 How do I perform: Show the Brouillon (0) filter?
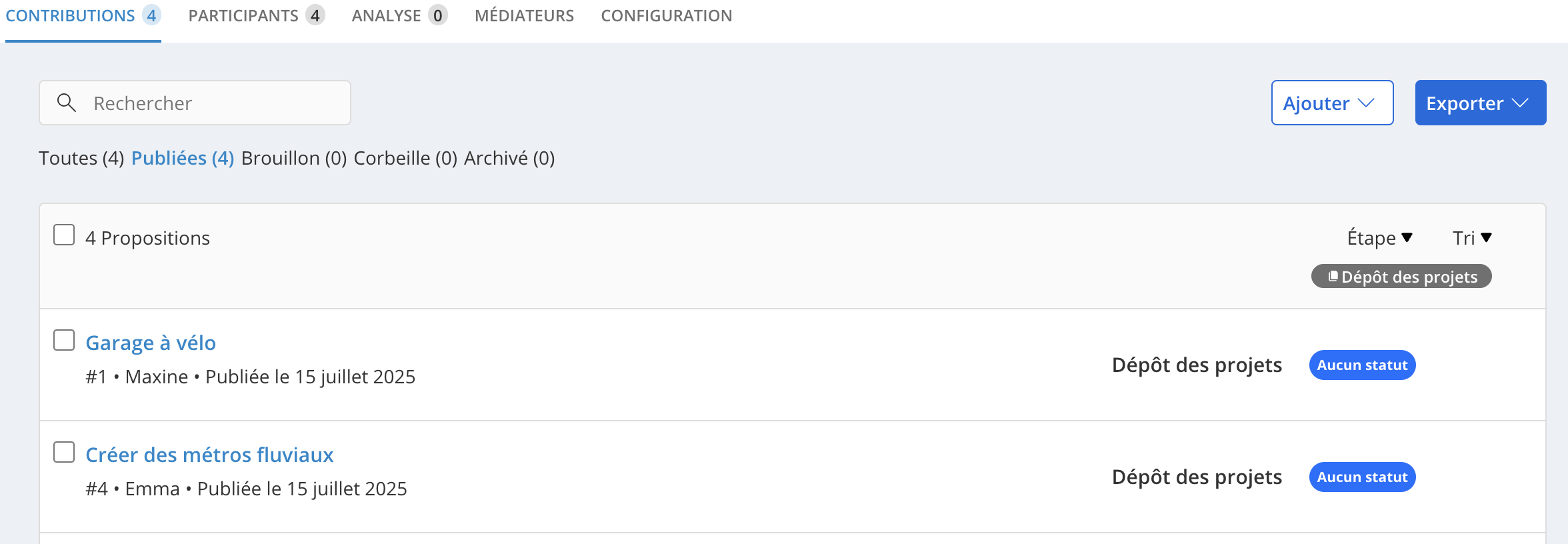pyautogui.click(x=294, y=158)
